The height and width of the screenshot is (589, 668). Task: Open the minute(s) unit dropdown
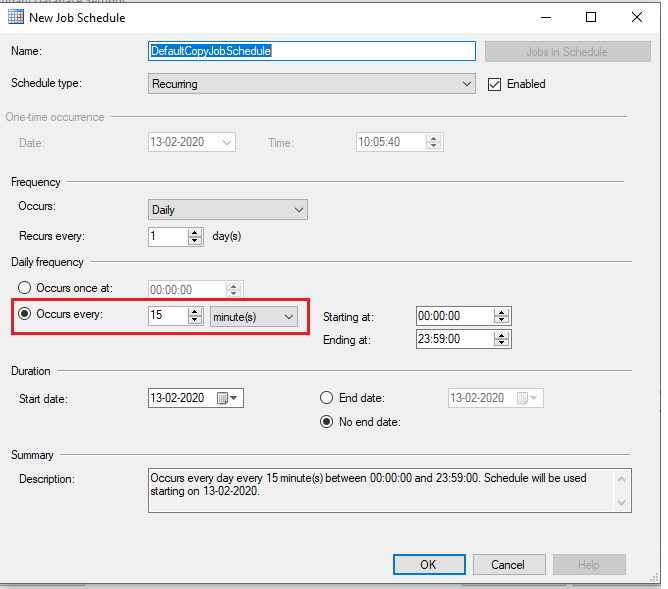(x=253, y=317)
